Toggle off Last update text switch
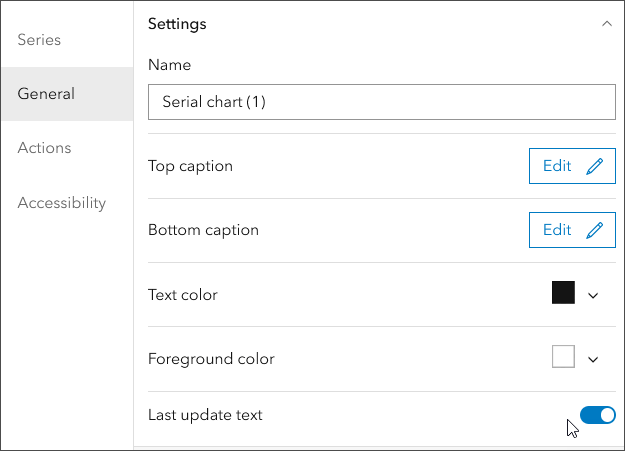625x451 pixels. [598, 415]
